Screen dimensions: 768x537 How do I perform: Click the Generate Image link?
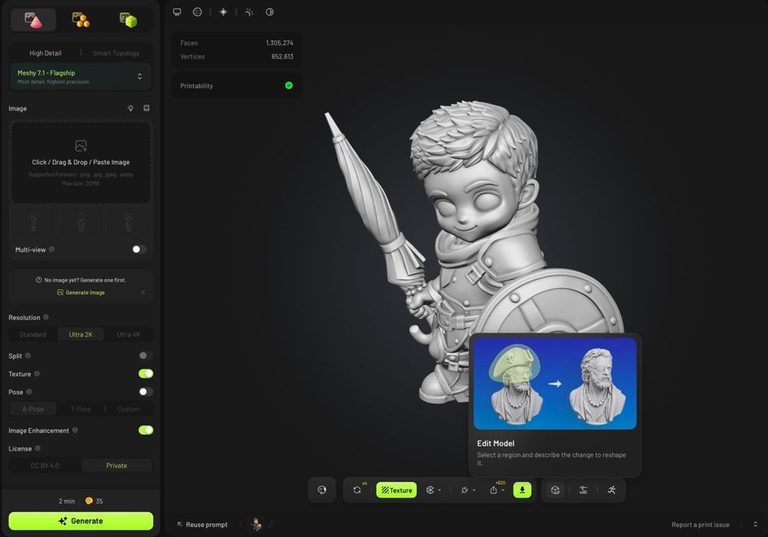(x=81, y=293)
